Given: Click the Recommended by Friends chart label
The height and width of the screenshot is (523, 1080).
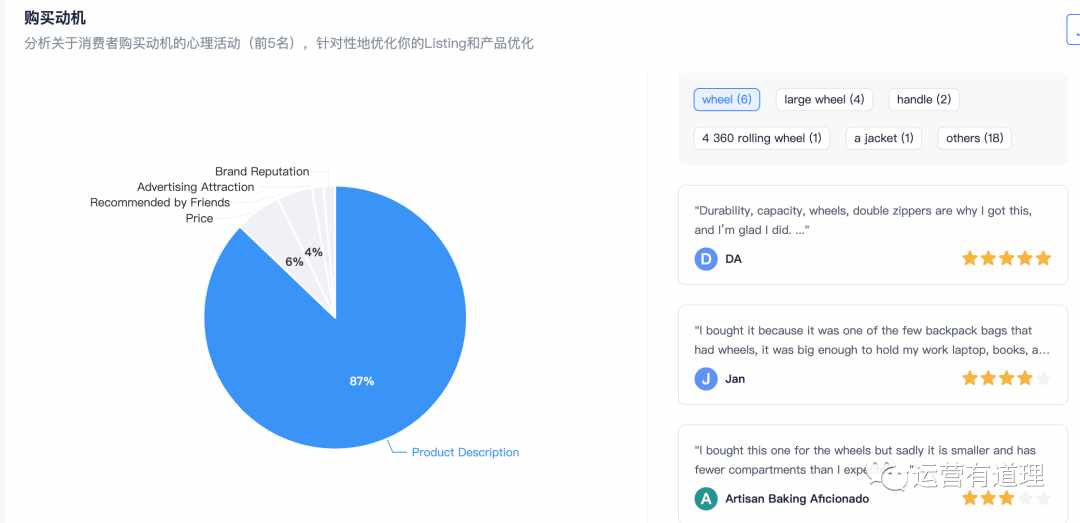Looking at the screenshot, I should click(160, 203).
